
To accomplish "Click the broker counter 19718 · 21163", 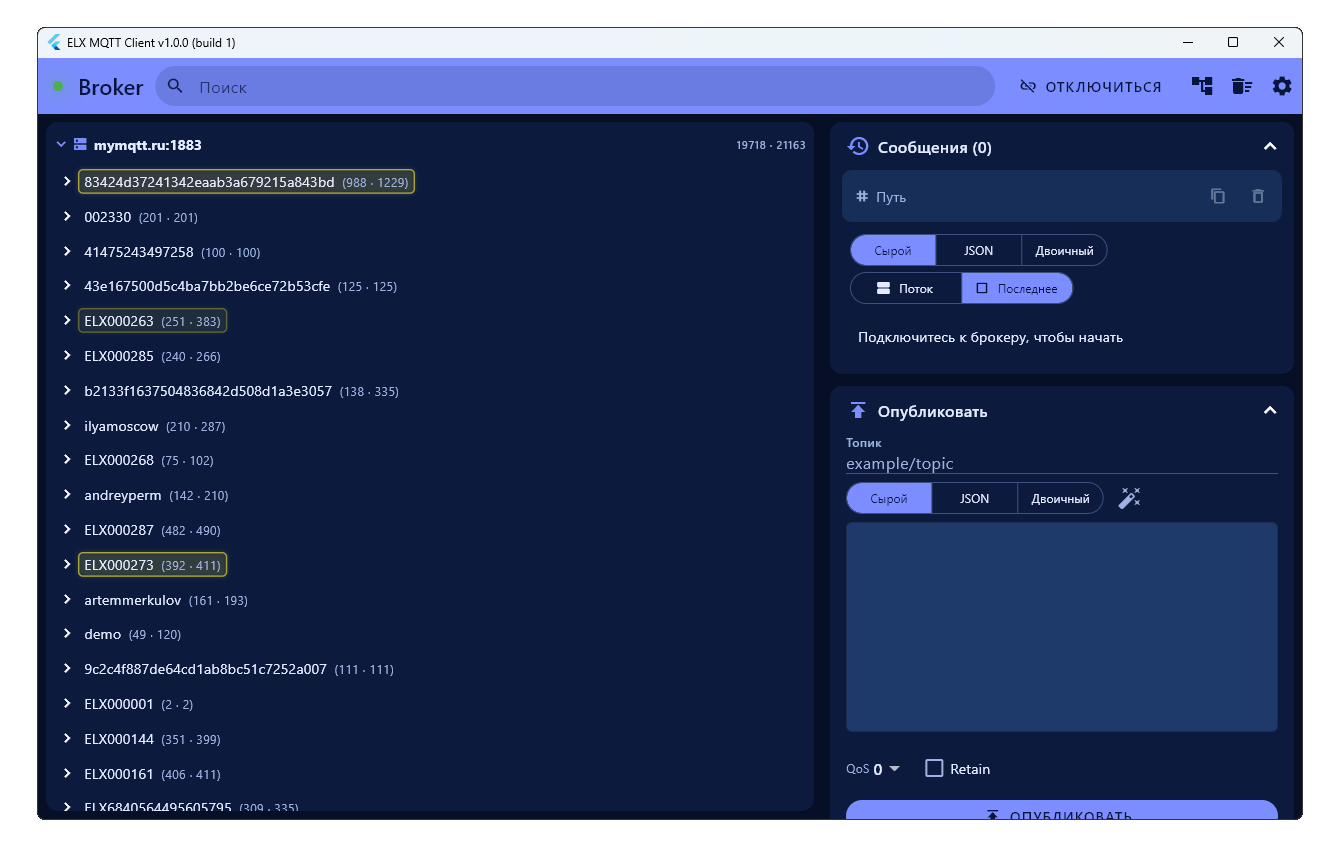I will [770, 145].
